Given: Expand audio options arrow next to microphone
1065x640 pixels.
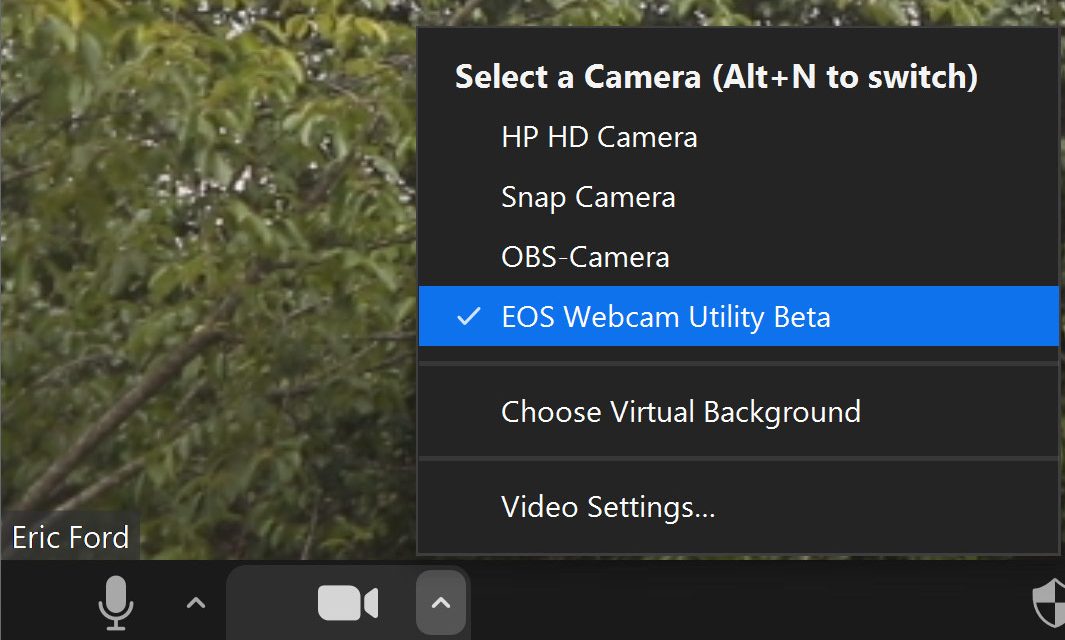Looking at the screenshot, I should coord(196,603).
